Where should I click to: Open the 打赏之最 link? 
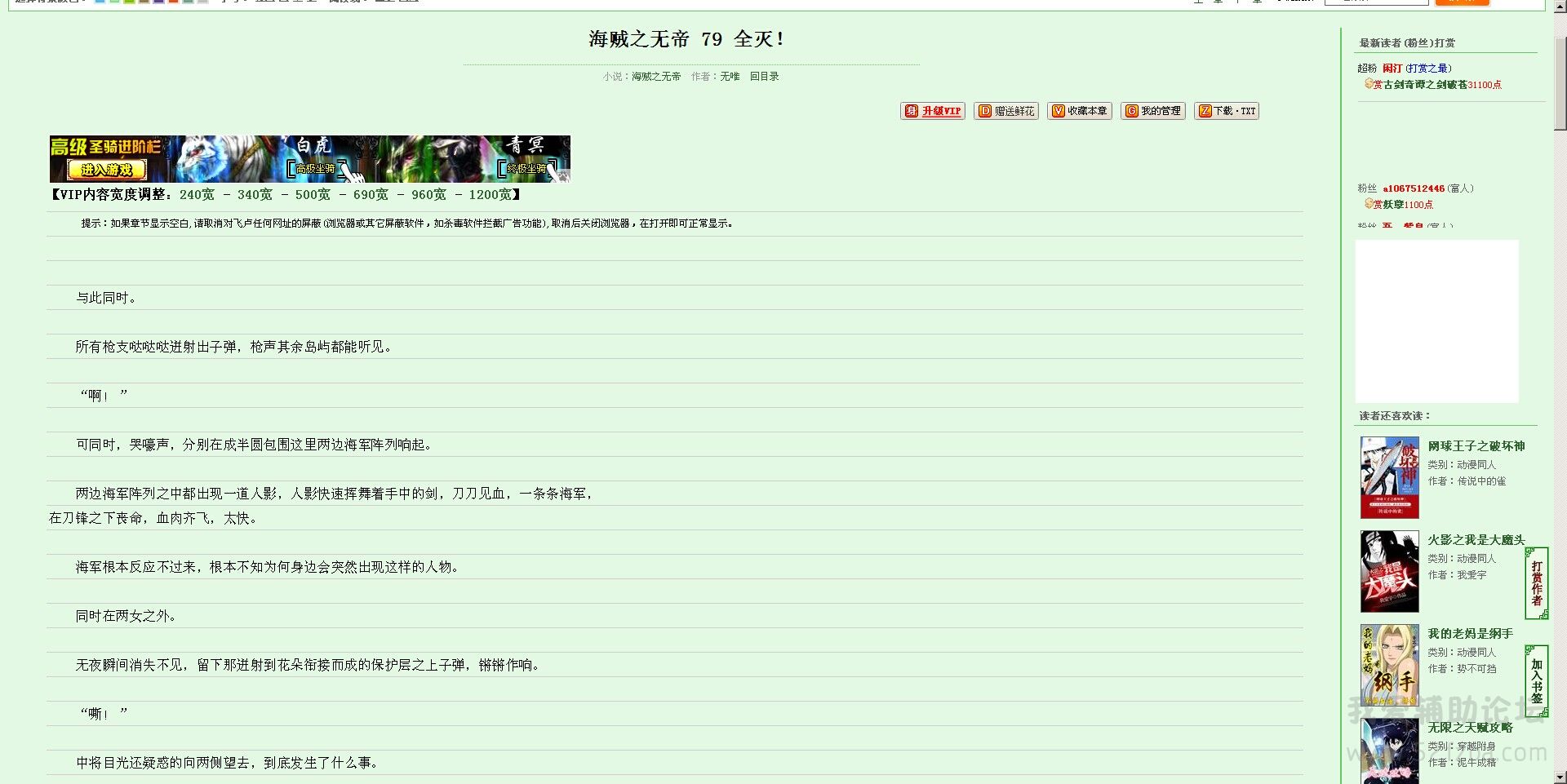(1428, 69)
